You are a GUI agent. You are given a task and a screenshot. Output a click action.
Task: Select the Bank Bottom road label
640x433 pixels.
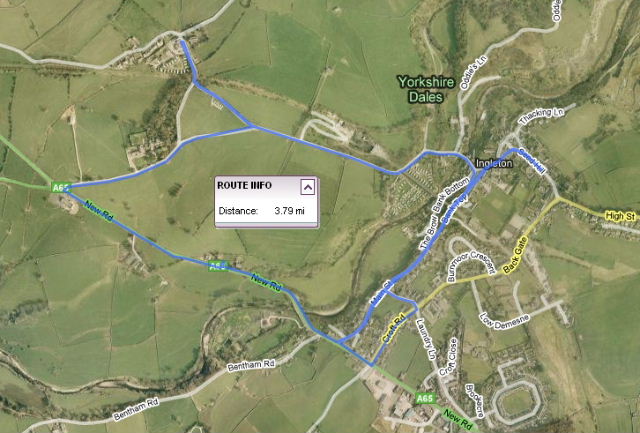click(x=452, y=196)
